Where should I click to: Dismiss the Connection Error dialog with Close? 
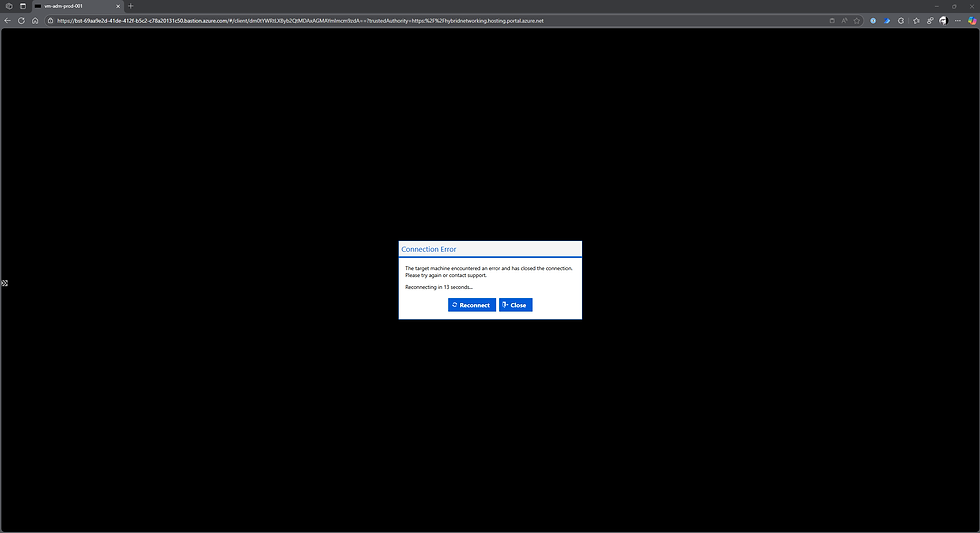pos(516,305)
